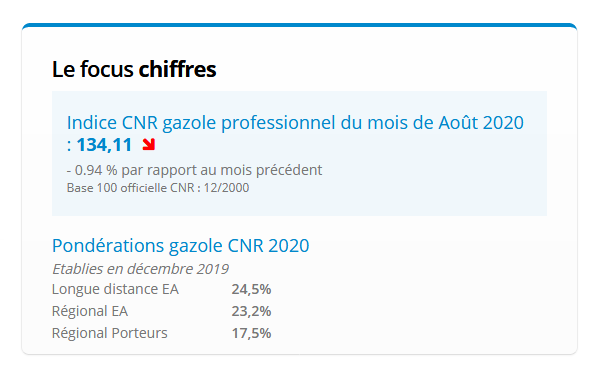Click the word chiffres in heading
The image size is (596, 377).
pyautogui.click(x=177, y=69)
